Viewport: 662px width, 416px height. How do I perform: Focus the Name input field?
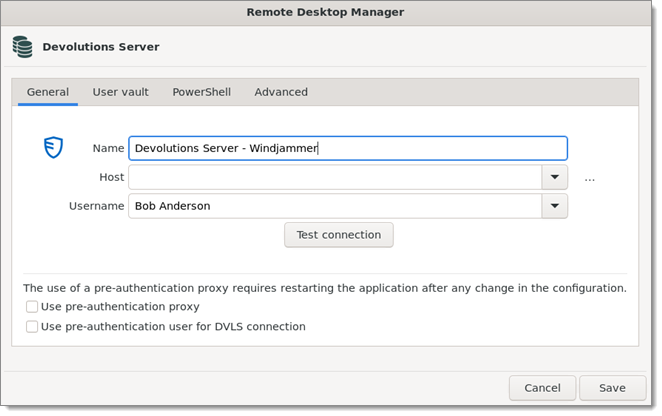[348, 148]
